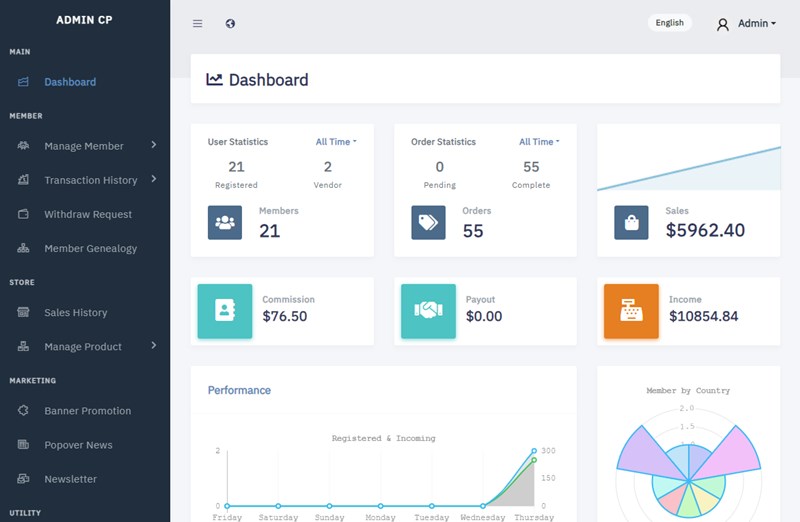Click the Transaction History icon
800x522 pixels.
coord(23,180)
